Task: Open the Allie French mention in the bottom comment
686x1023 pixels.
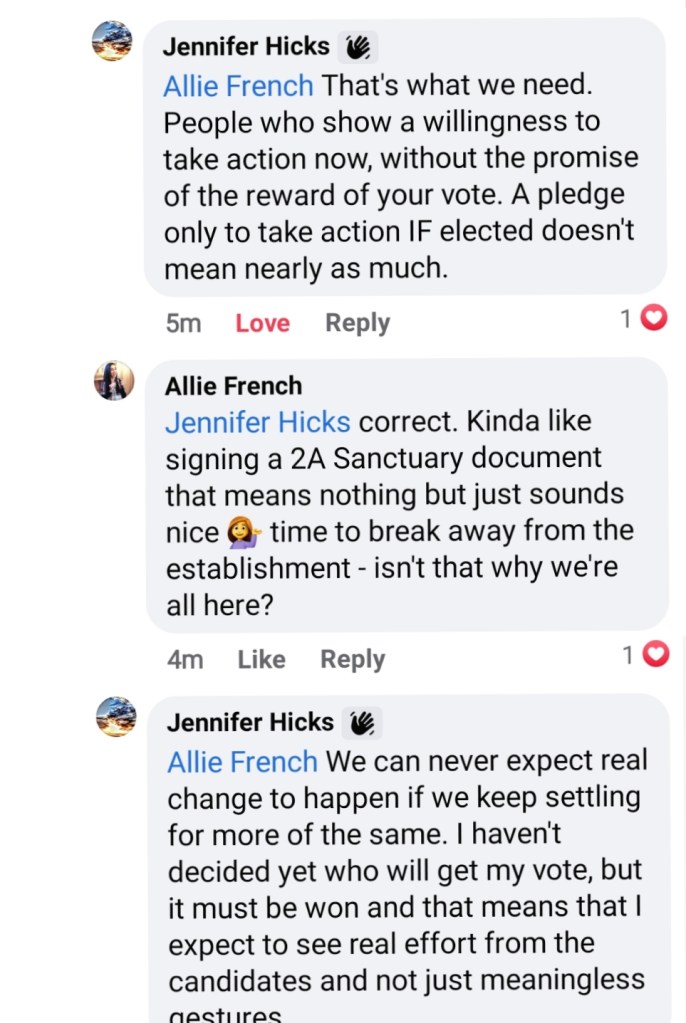Action: point(242,761)
